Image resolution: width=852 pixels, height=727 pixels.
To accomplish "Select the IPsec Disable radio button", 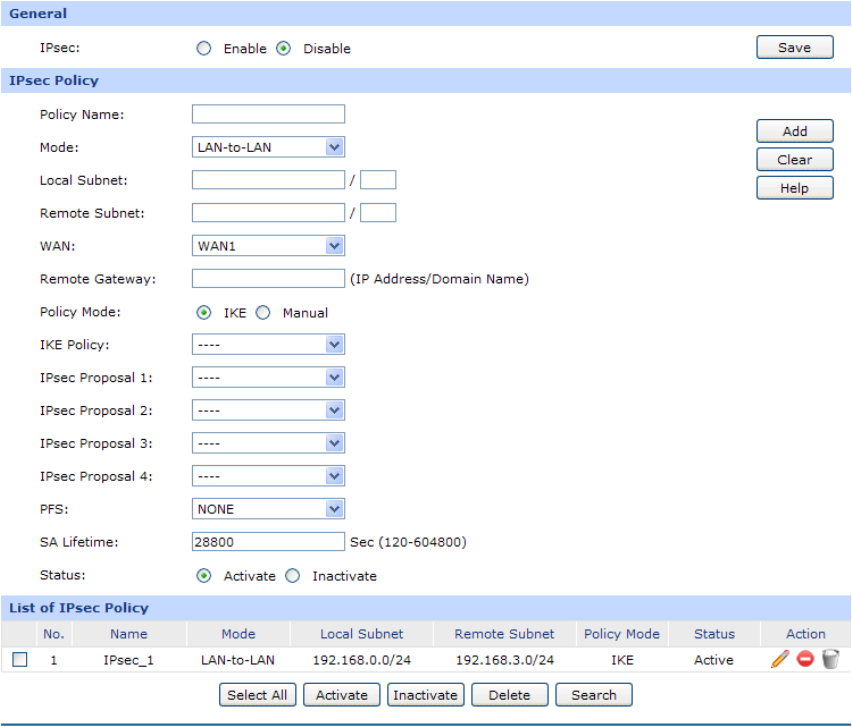I will [x=283, y=48].
